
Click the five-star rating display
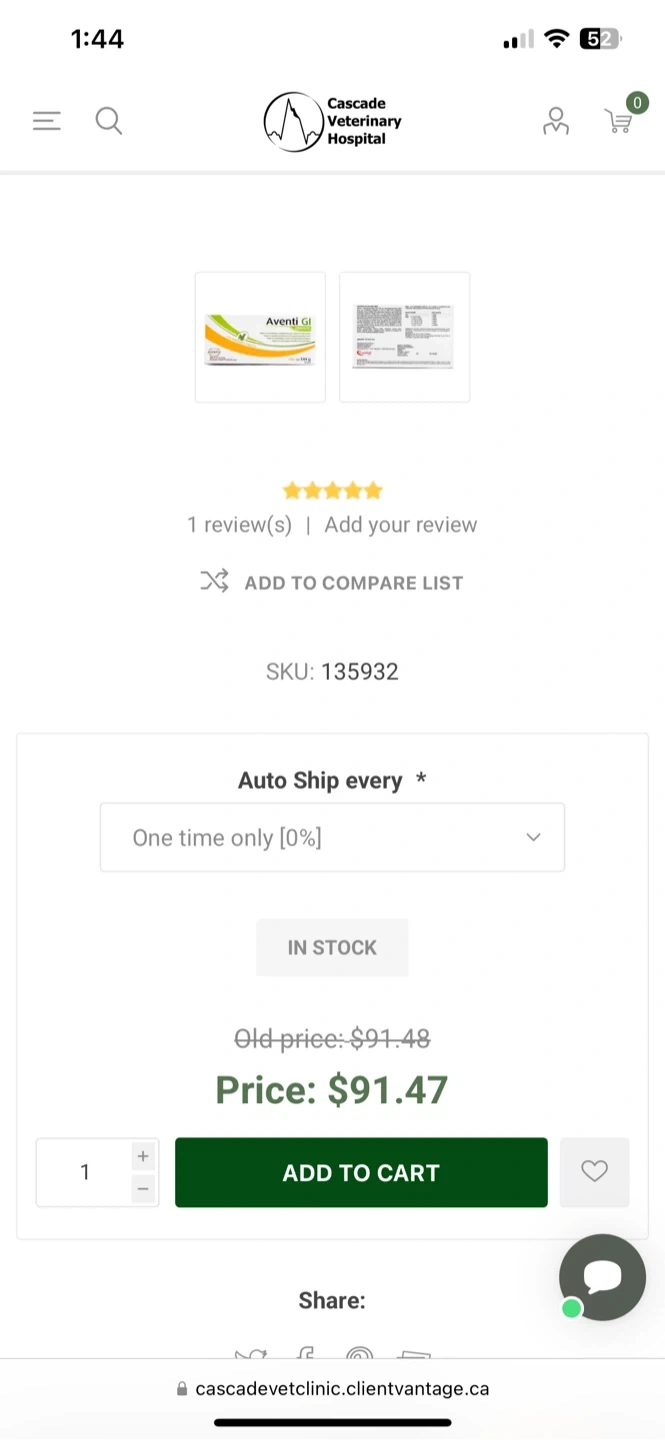coord(332,491)
